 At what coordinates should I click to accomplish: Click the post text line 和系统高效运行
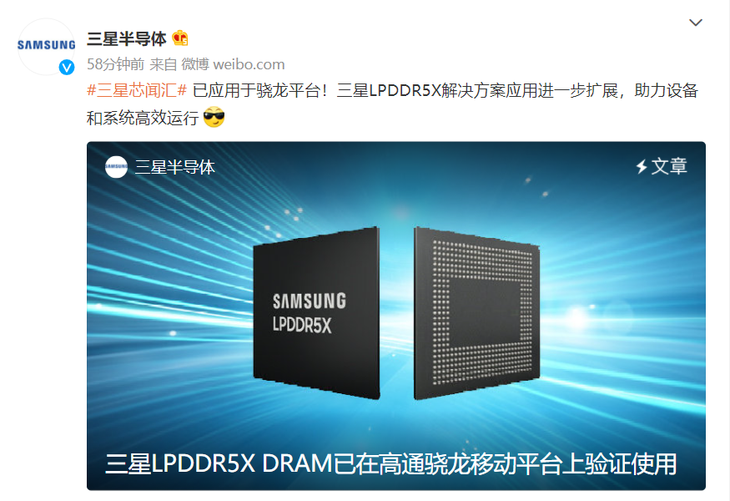(x=142, y=118)
